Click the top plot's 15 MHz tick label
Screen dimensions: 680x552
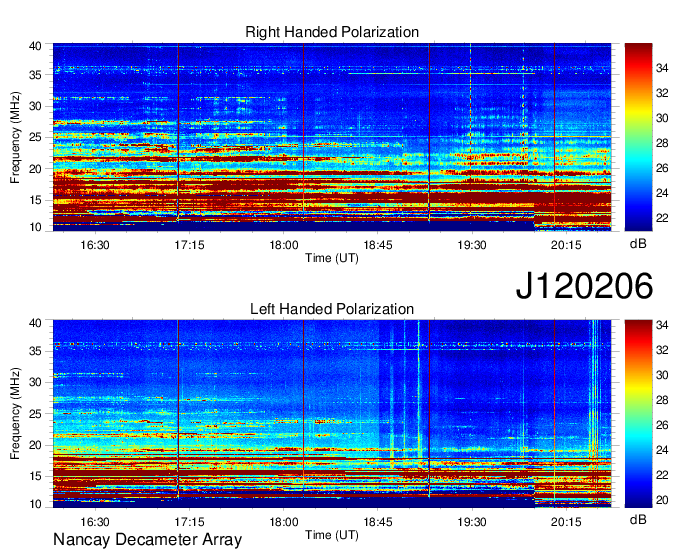pyautogui.click(x=35, y=200)
